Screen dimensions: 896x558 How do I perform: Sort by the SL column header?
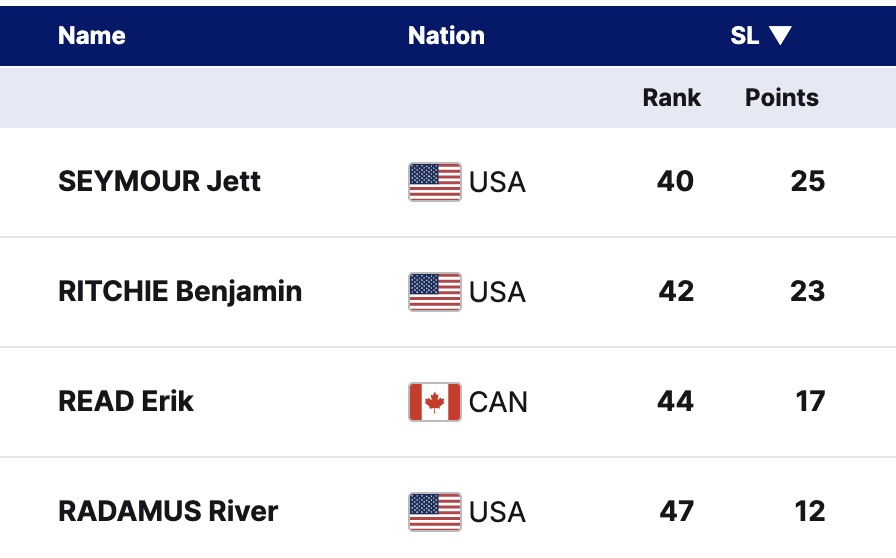745,36
